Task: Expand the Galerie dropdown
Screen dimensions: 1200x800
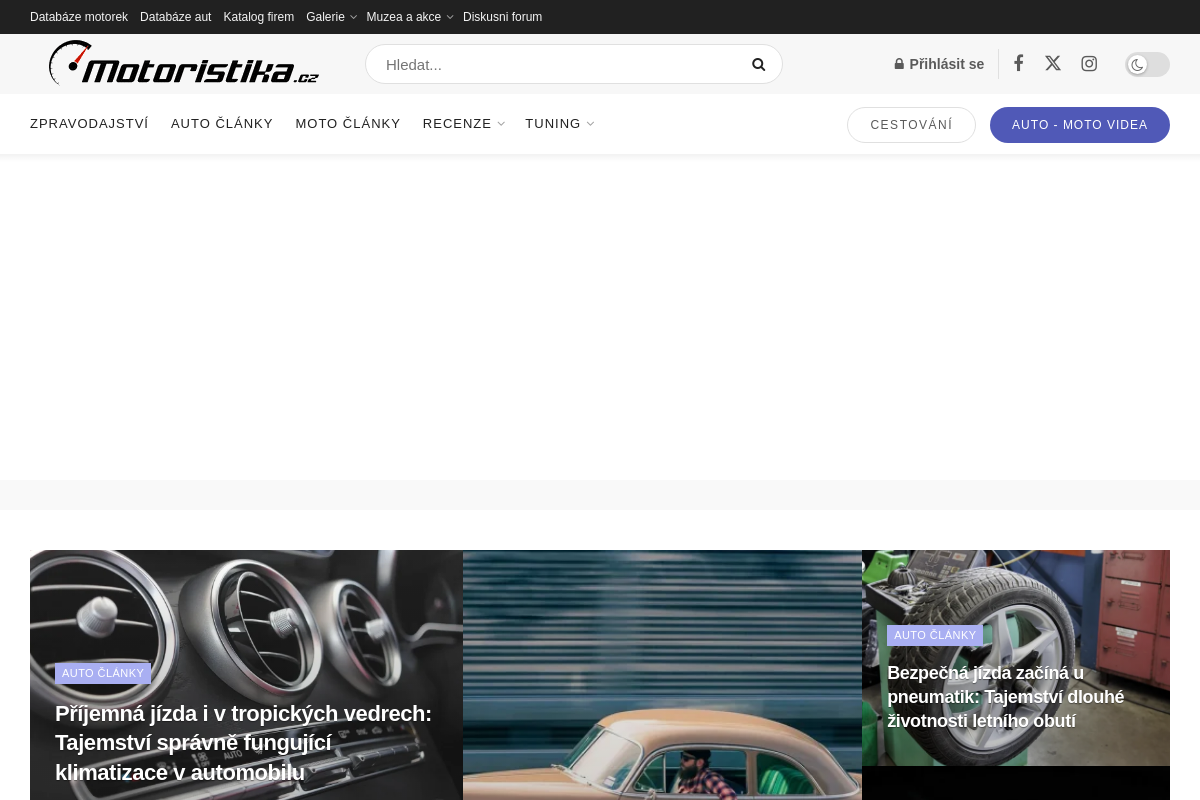Action: pyautogui.click(x=331, y=17)
